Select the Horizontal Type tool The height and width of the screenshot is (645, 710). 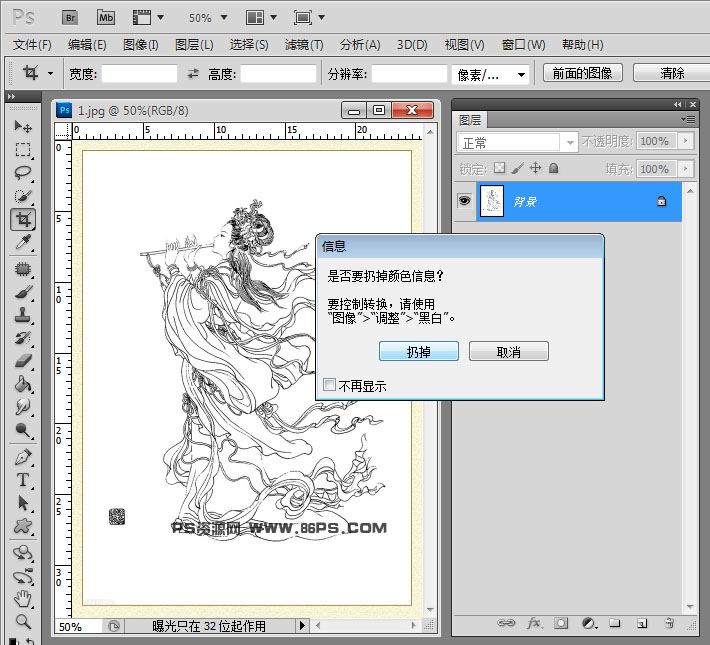(x=23, y=480)
